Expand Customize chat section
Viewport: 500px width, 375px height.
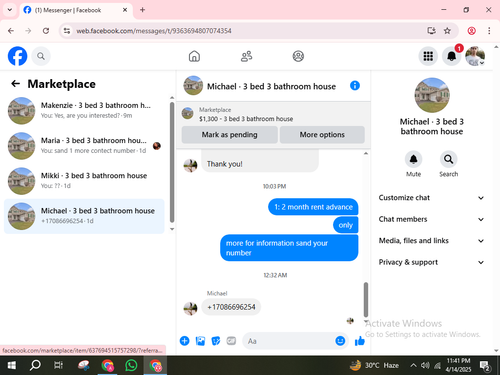(431, 198)
